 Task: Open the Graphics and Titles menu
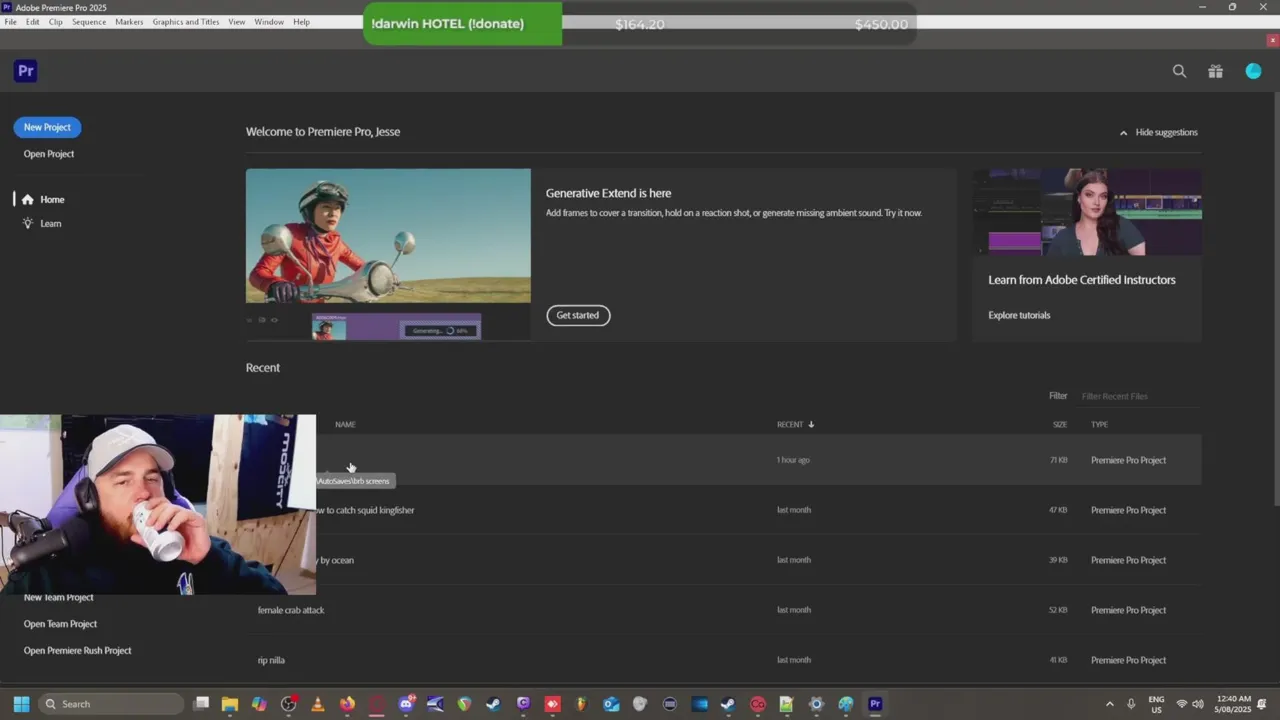click(186, 22)
